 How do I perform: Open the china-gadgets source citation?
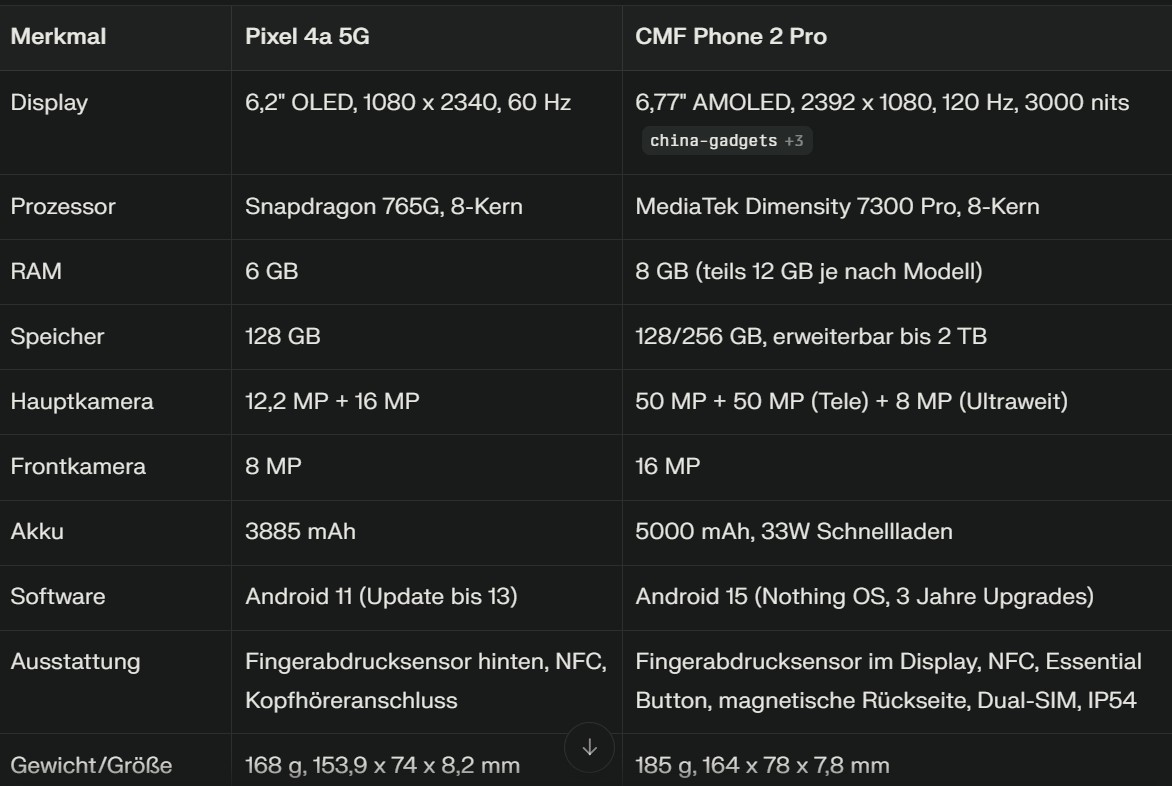point(725,141)
